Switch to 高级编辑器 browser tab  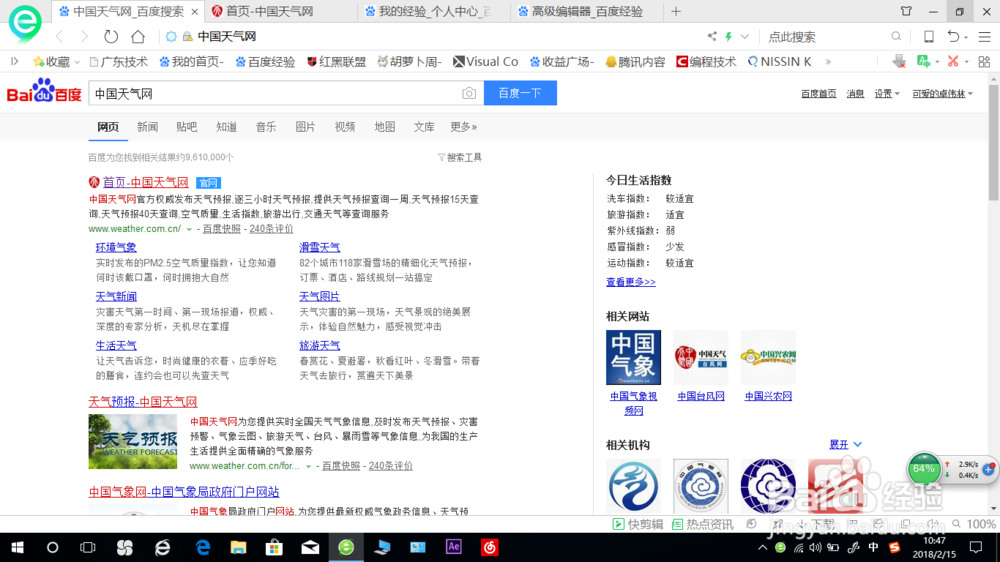(x=587, y=11)
